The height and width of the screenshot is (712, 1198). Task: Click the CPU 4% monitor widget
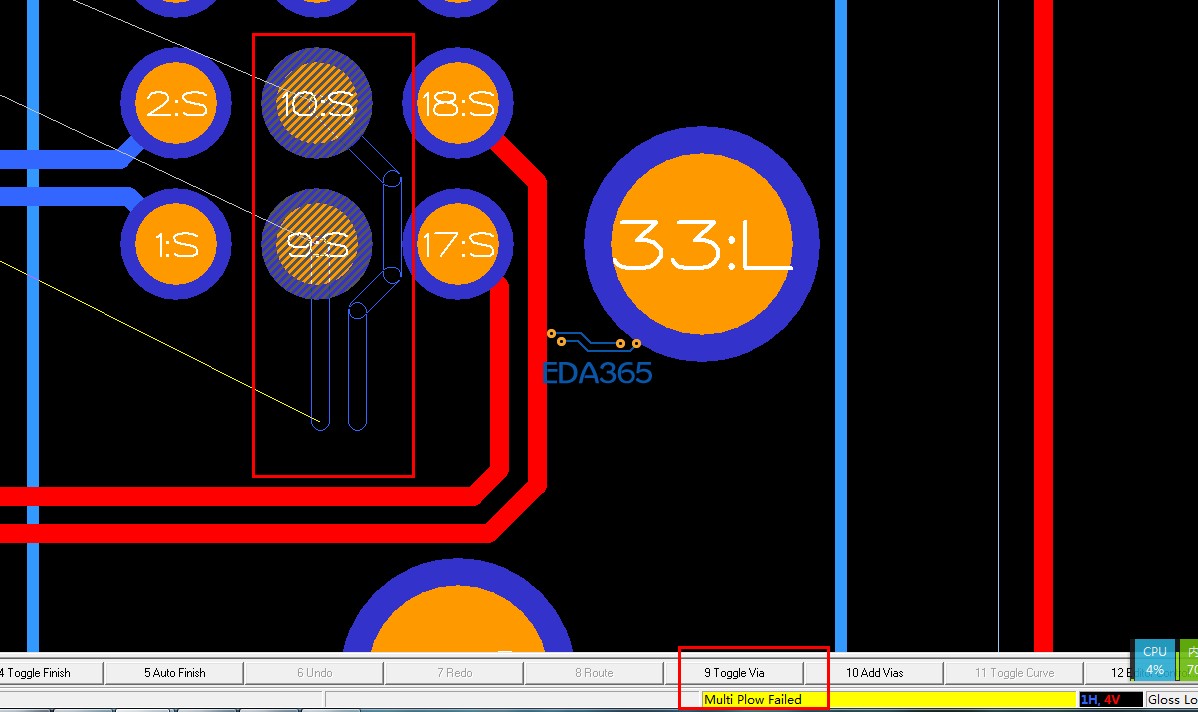pos(1154,660)
